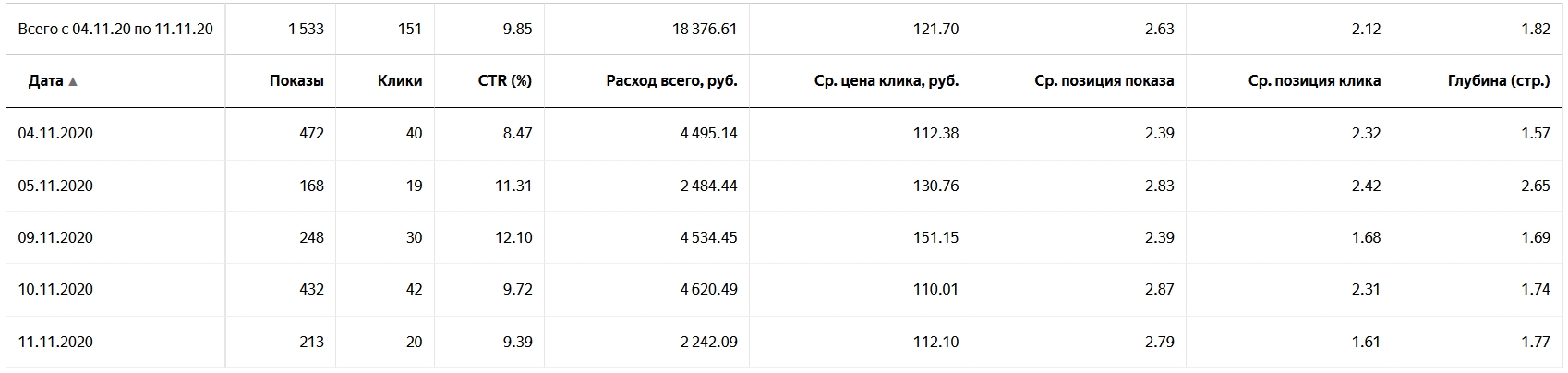Click the 12.10 CTR cell
Image resolution: width=1568 pixels, height=373 pixels.
[513, 238]
